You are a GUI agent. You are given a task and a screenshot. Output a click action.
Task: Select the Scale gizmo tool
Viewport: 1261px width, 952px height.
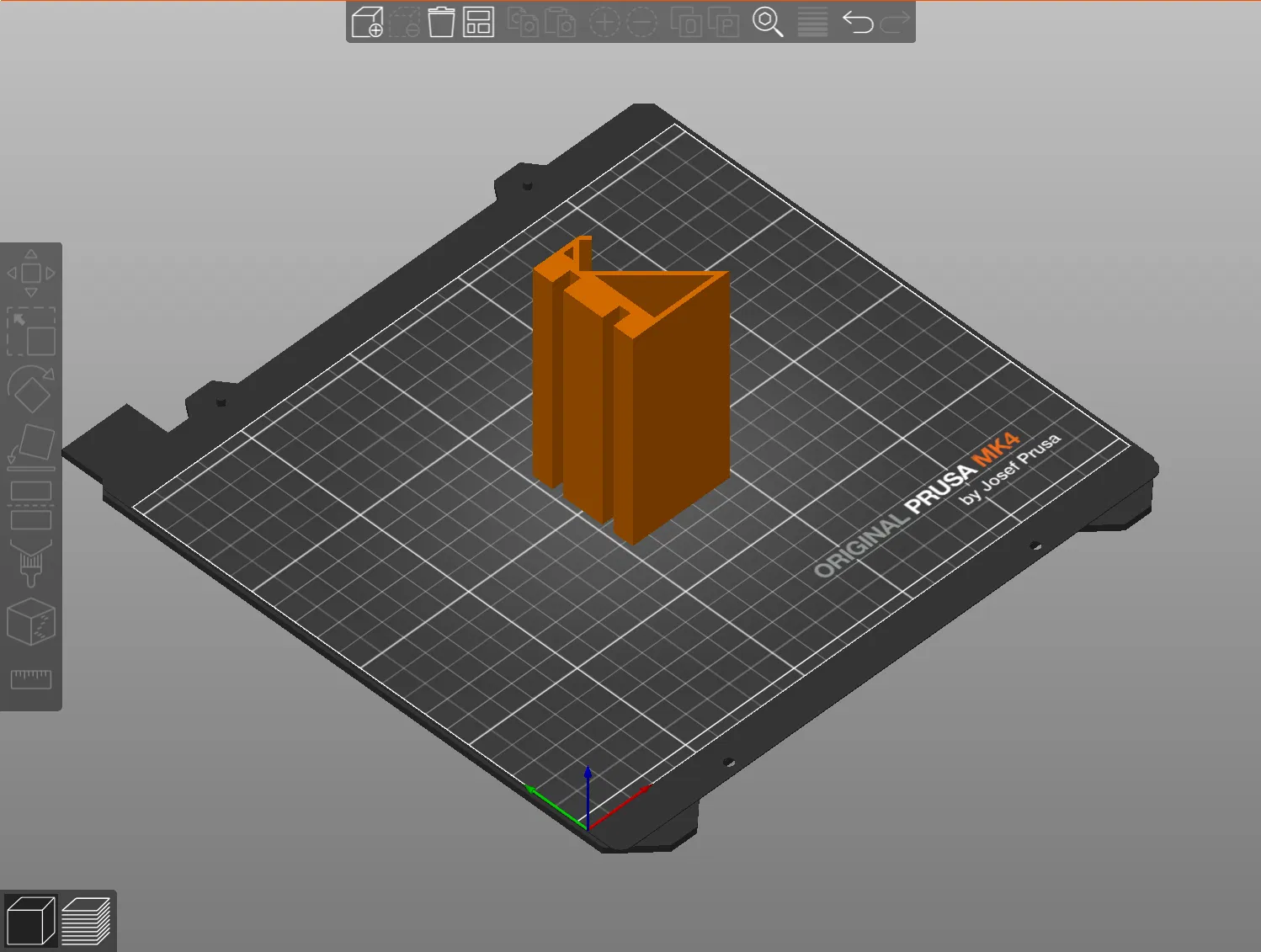pyautogui.click(x=31, y=331)
